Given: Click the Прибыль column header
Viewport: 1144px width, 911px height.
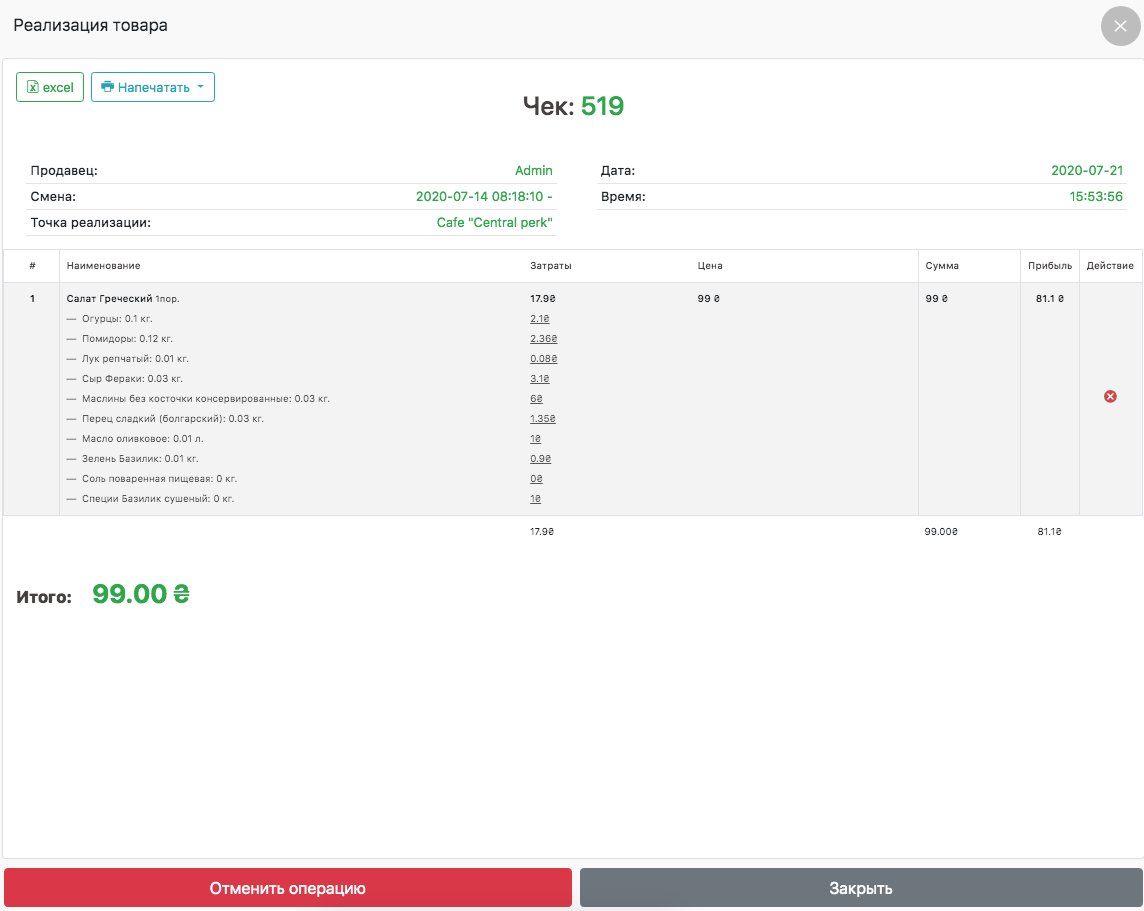Looking at the screenshot, I should pos(1050,266).
